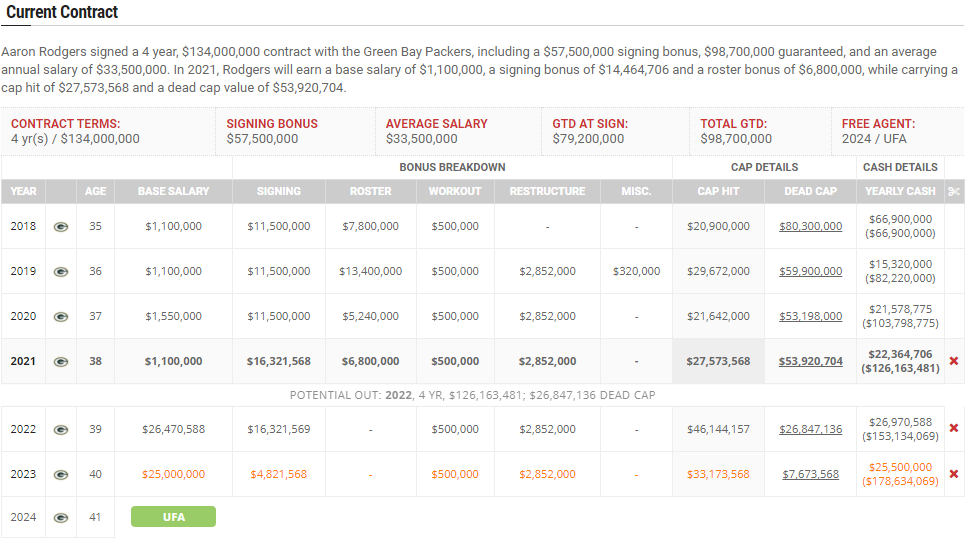Click the red X on 2022 row
This screenshot has width=967, height=539.
point(953,429)
